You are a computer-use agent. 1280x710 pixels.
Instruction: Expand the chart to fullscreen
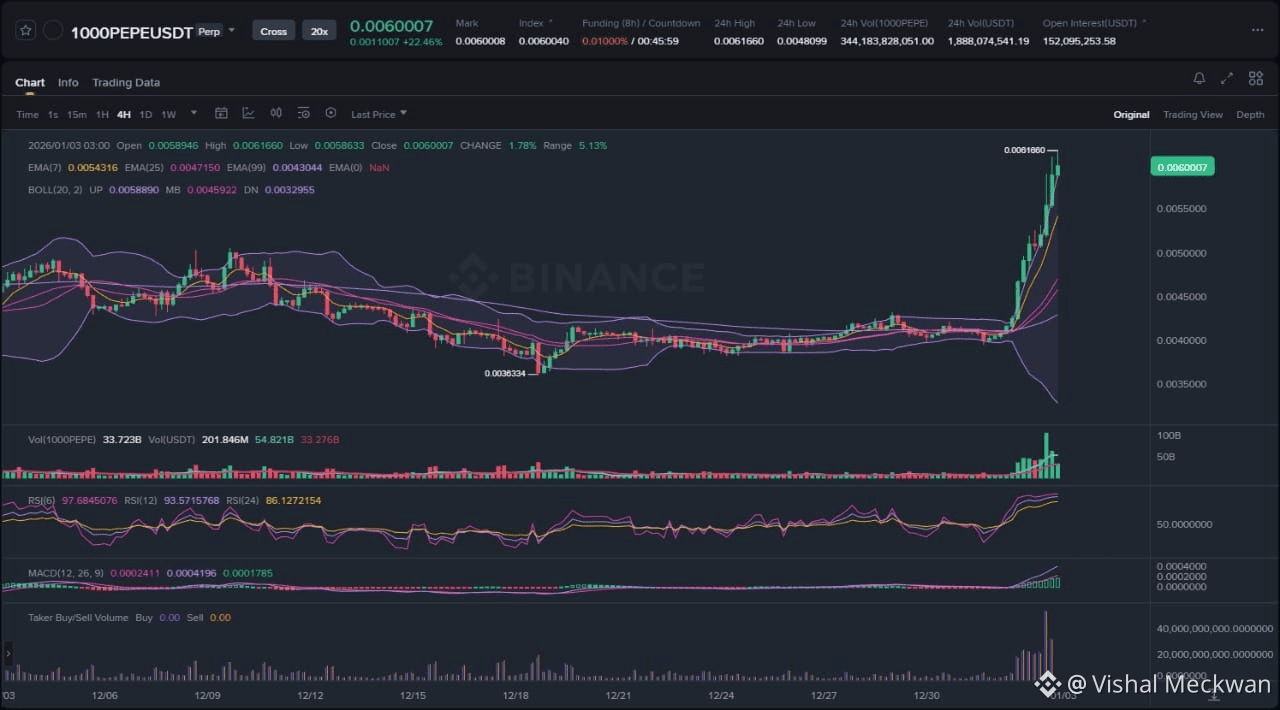pyautogui.click(x=1227, y=79)
